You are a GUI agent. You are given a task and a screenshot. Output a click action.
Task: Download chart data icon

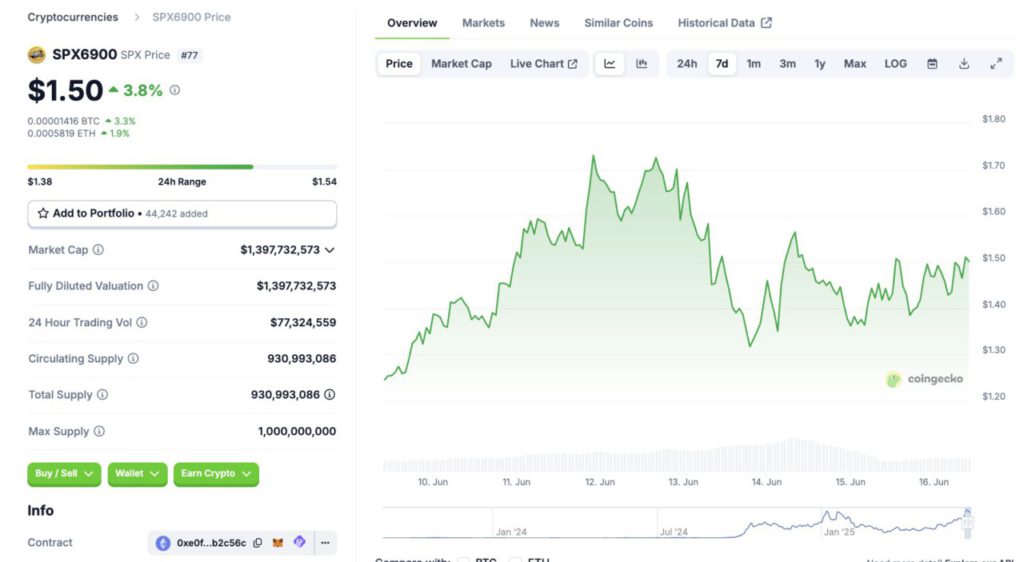964,64
